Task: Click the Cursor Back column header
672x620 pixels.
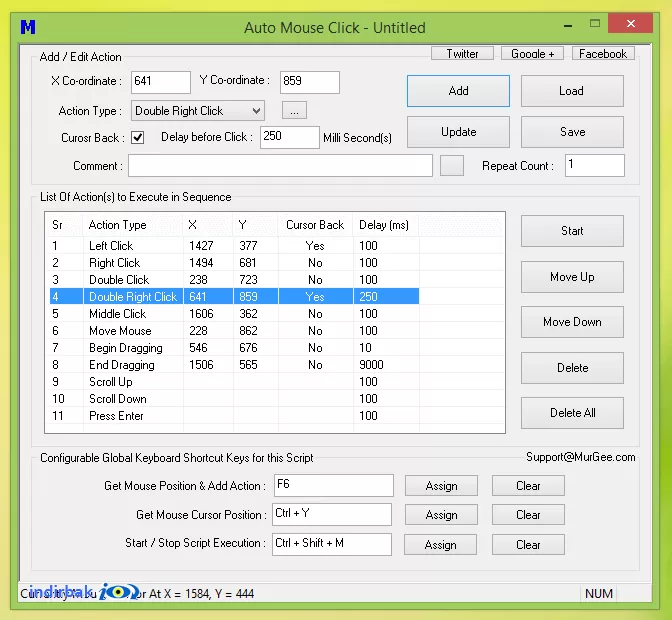Action: (x=316, y=225)
